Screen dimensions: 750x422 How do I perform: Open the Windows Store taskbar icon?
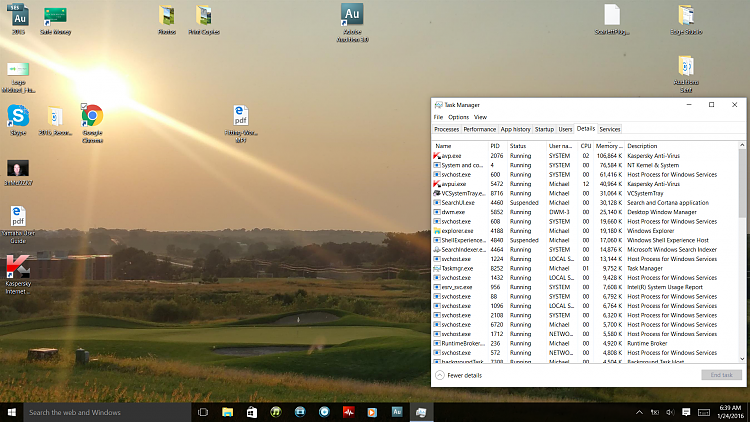point(252,412)
